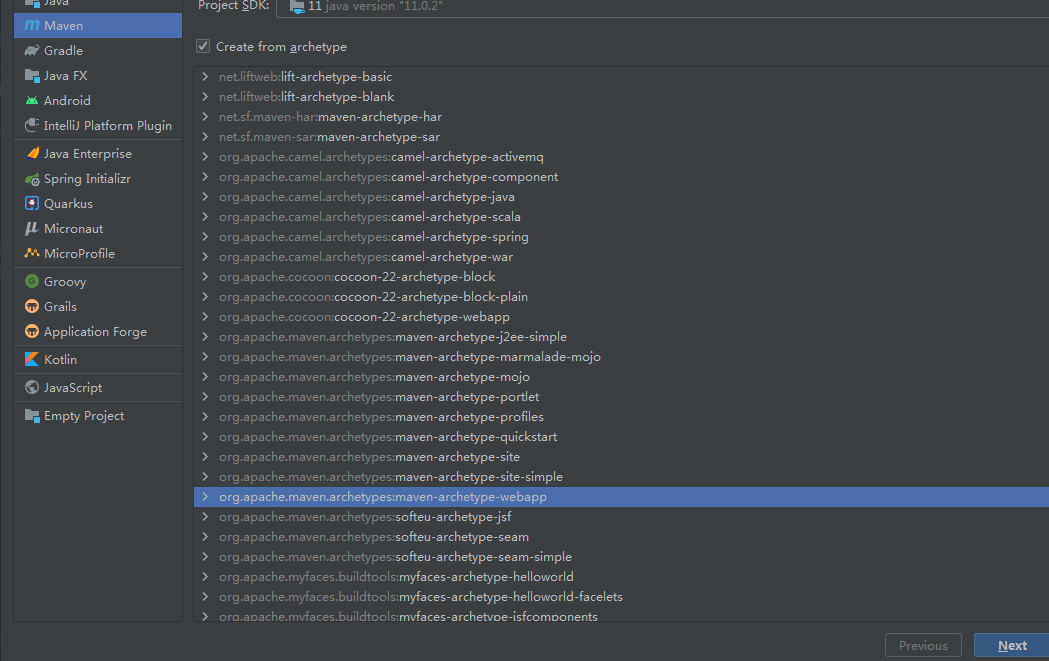
Task: Click the Kotlin logo icon
Action: (x=31, y=359)
